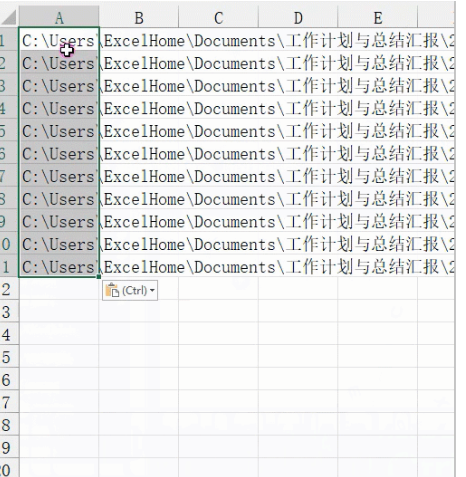Click the first empty cell under column D
This screenshot has height=477, width=466.
298,289
